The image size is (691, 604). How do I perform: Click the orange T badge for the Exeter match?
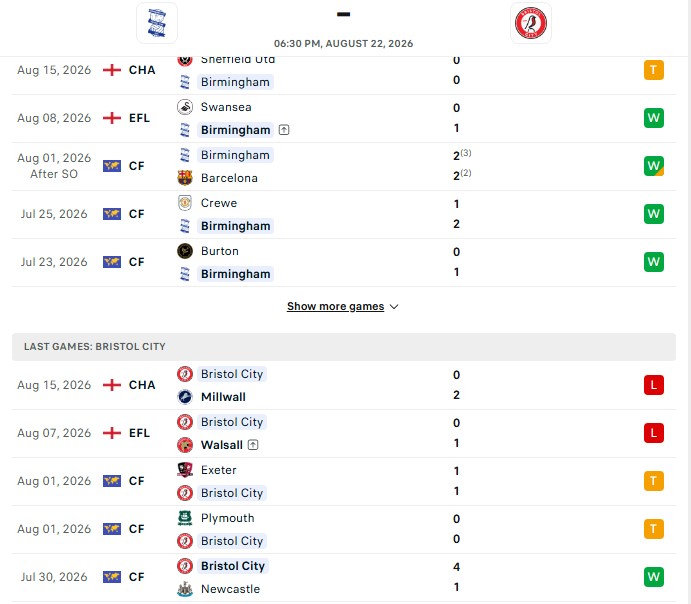click(654, 481)
